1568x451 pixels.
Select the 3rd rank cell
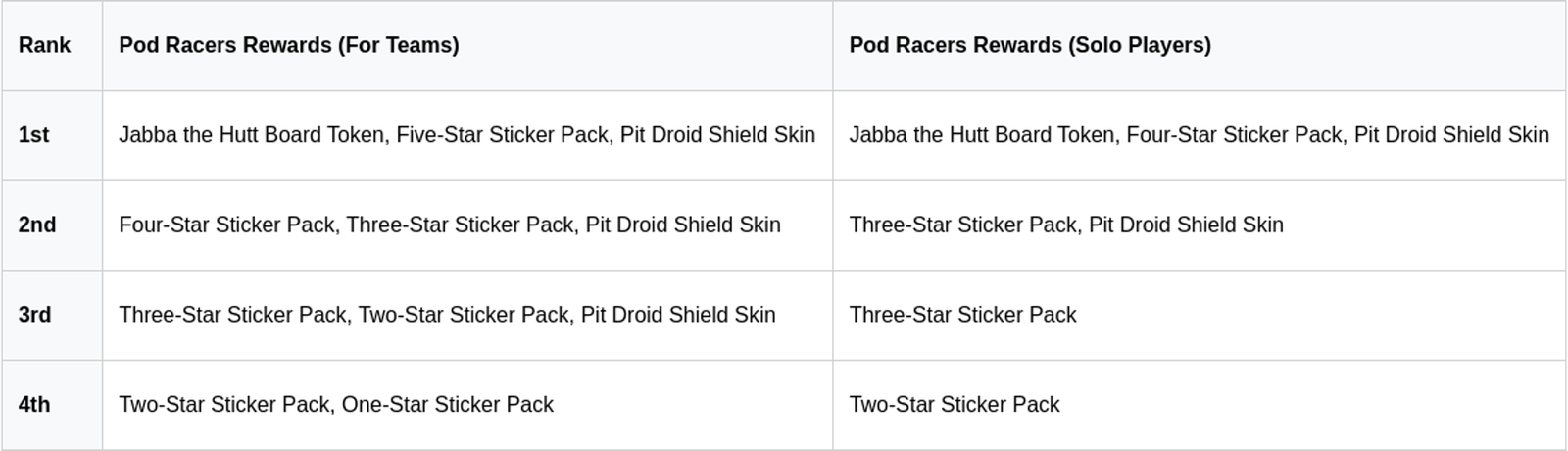(x=35, y=315)
